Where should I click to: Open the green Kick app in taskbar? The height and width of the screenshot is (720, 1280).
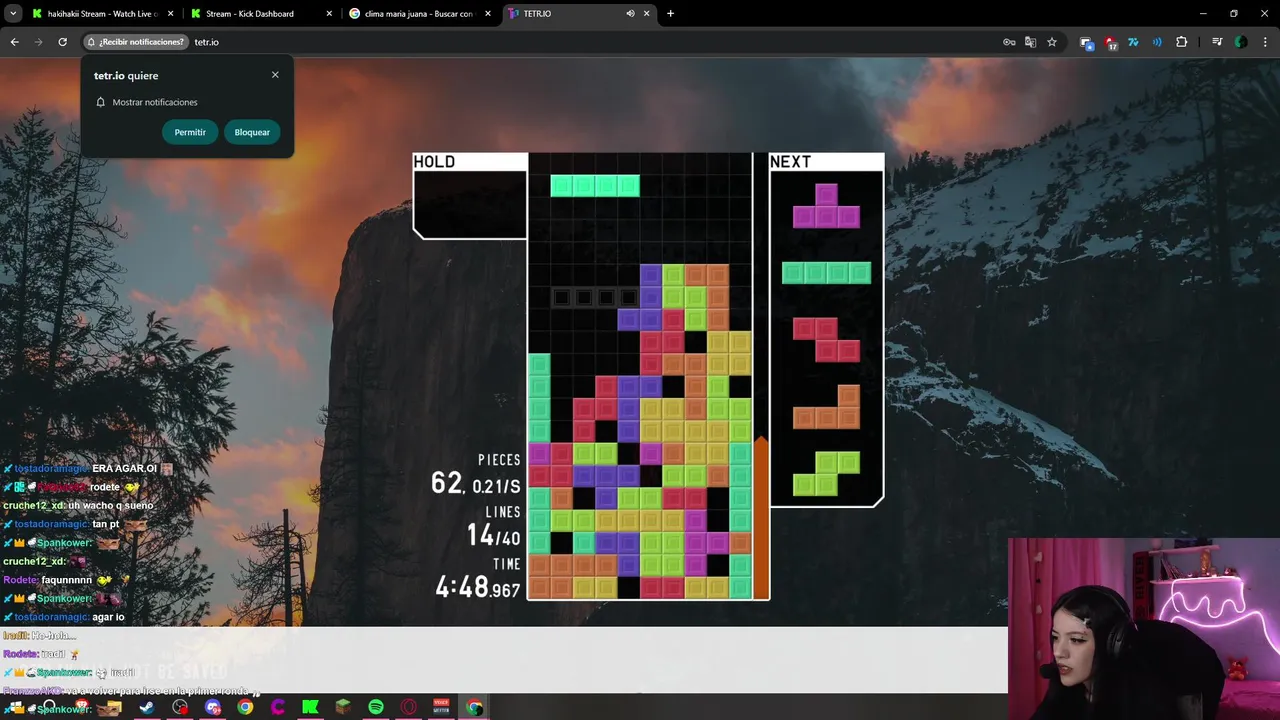coord(310,707)
